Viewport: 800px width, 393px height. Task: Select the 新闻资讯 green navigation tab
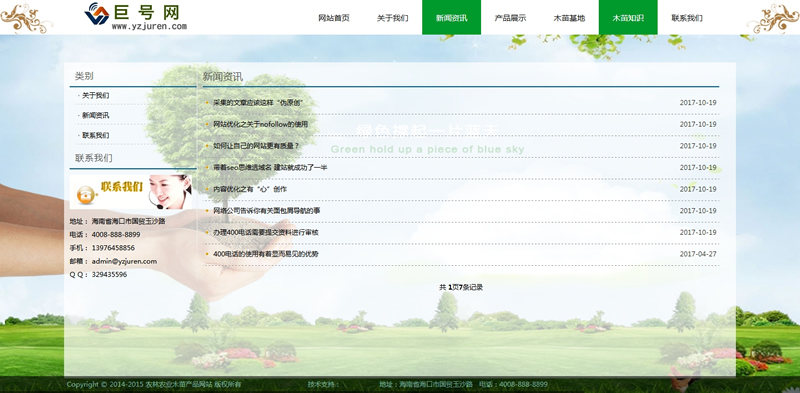point(451,17)
